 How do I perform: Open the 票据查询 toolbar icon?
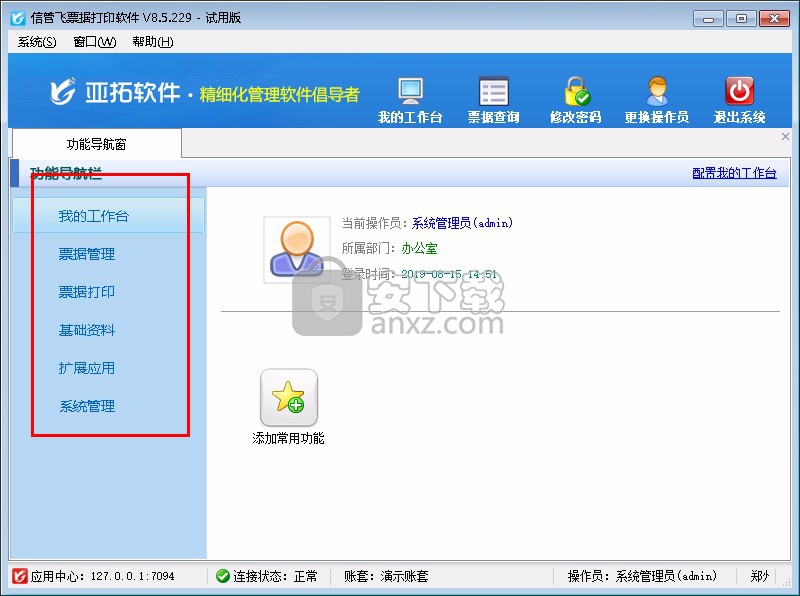pyautogui.click(x=493, y=92)
